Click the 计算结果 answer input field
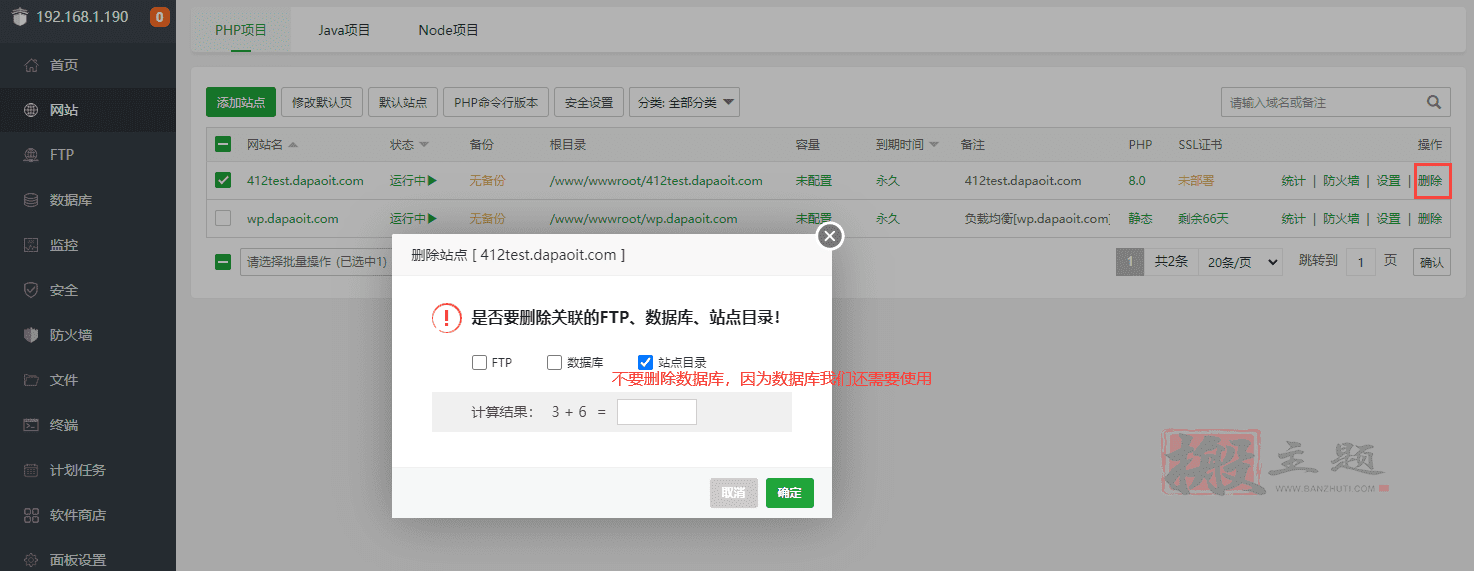 tap(657, 412)
